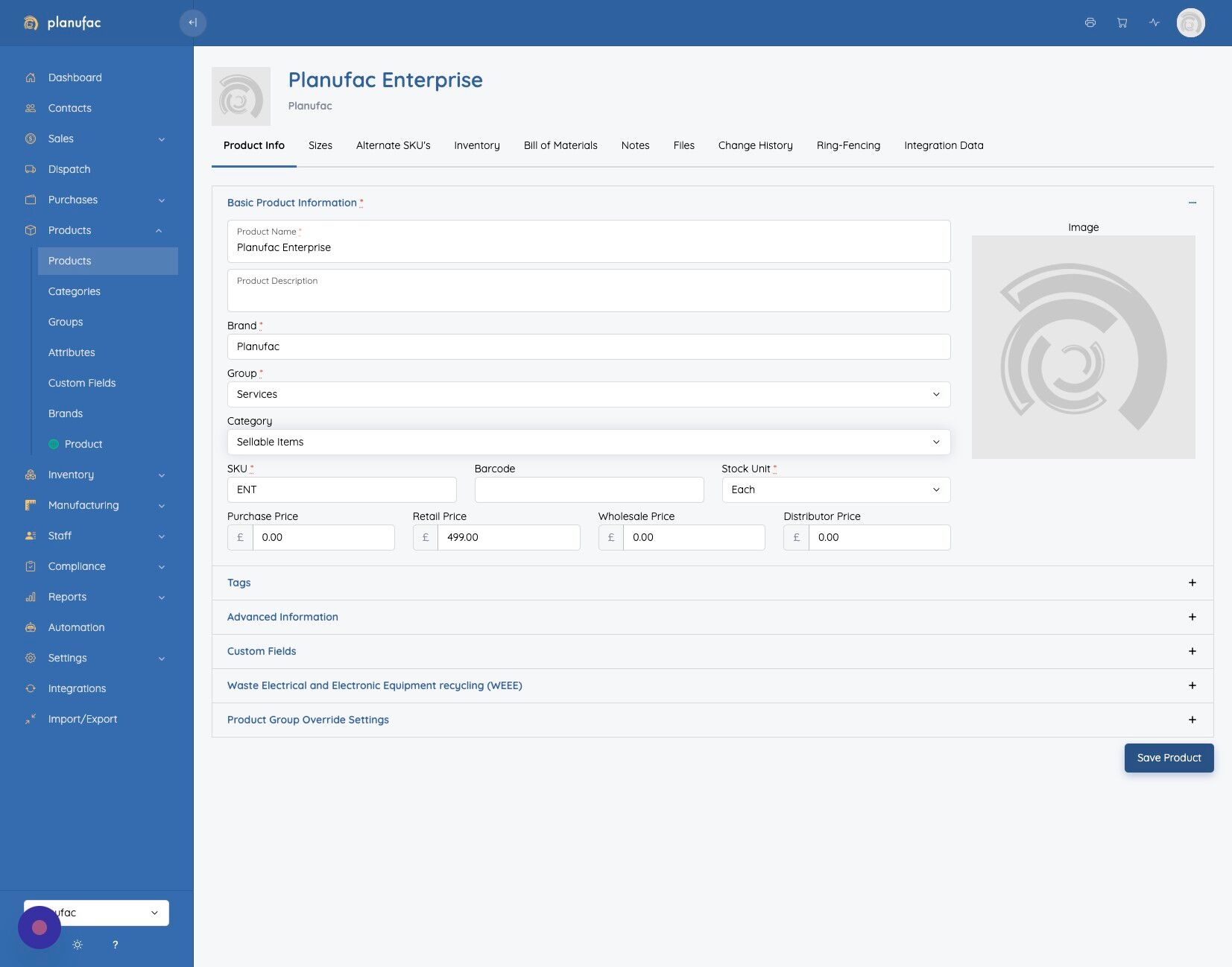This screenshot has height=967, width=1232.
Task: Click the activity pulse icon
Action: coord(1154,22)
